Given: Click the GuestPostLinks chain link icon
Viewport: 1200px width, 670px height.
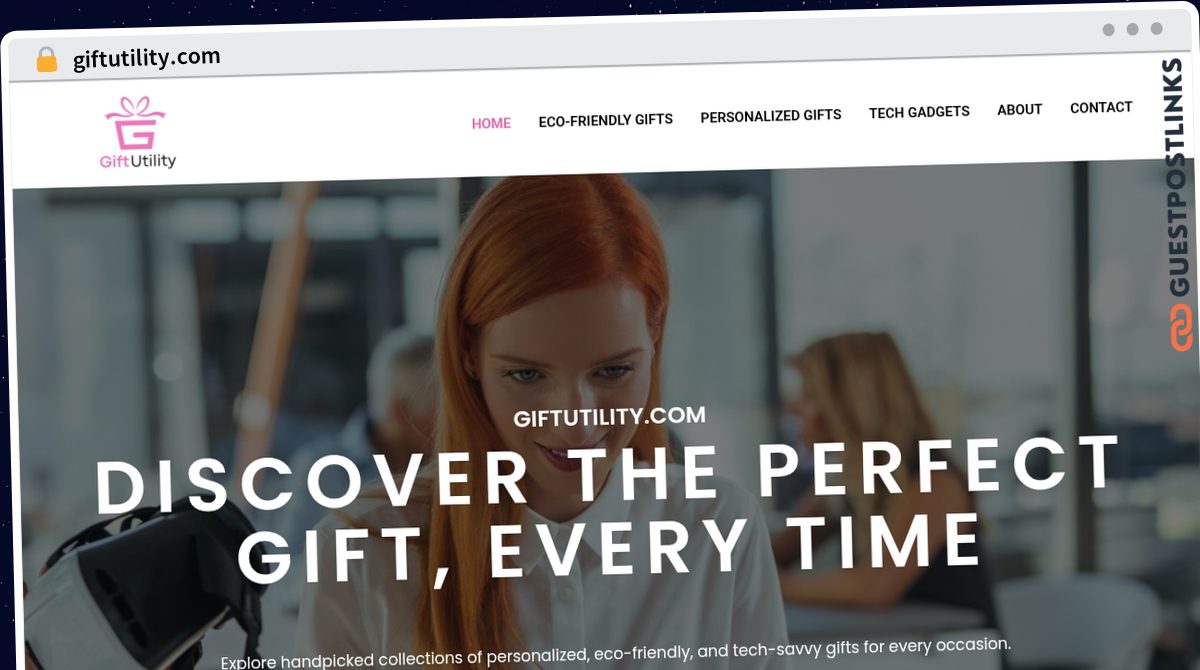Looking at the screenshot, I should tap(1182, 327).
